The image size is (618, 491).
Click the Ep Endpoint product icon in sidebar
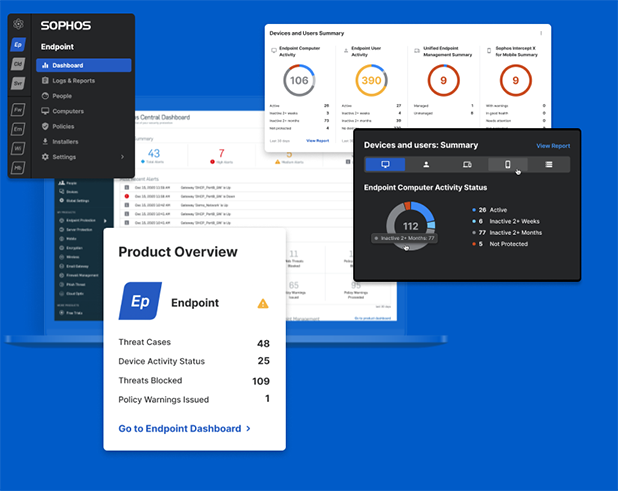point(18,45)
